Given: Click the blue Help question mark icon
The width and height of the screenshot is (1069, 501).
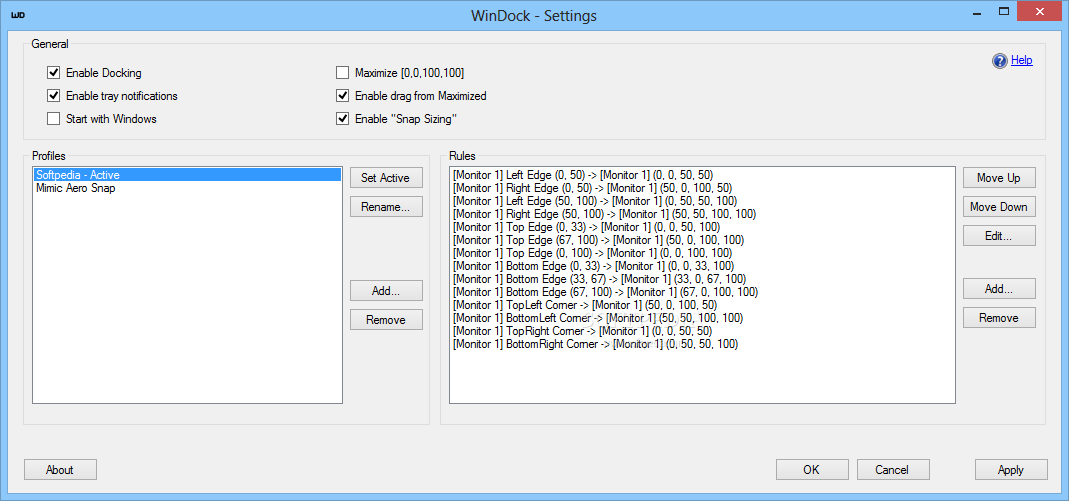Looking at the screenshot, I should pyautogui.click(x=999, y=61).
